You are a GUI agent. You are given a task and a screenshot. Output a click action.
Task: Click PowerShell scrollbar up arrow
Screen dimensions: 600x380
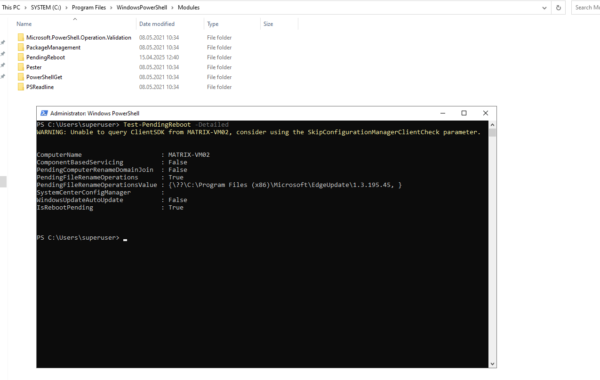(492, 125)
